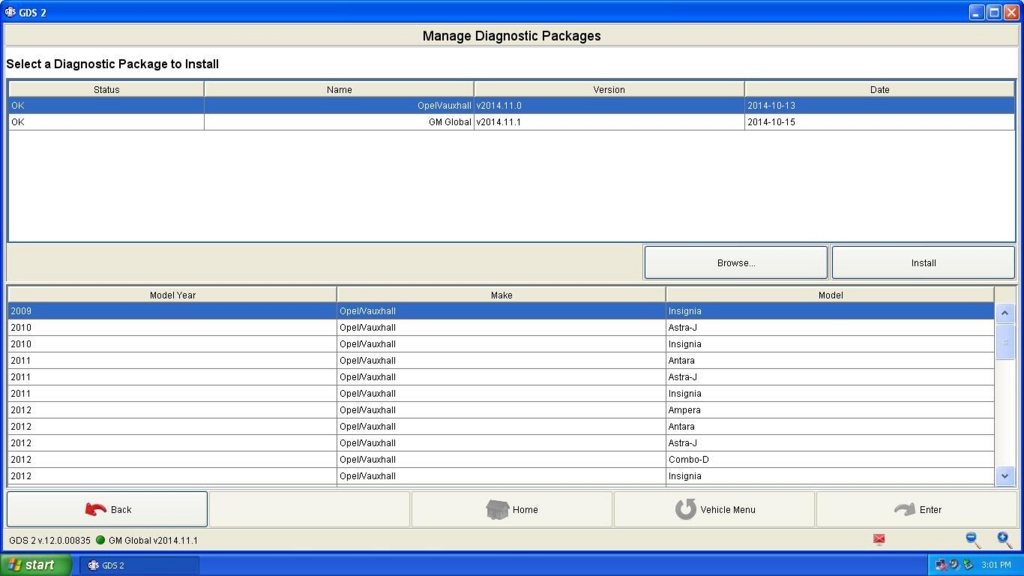Sort packages by the Date column header

880,89
